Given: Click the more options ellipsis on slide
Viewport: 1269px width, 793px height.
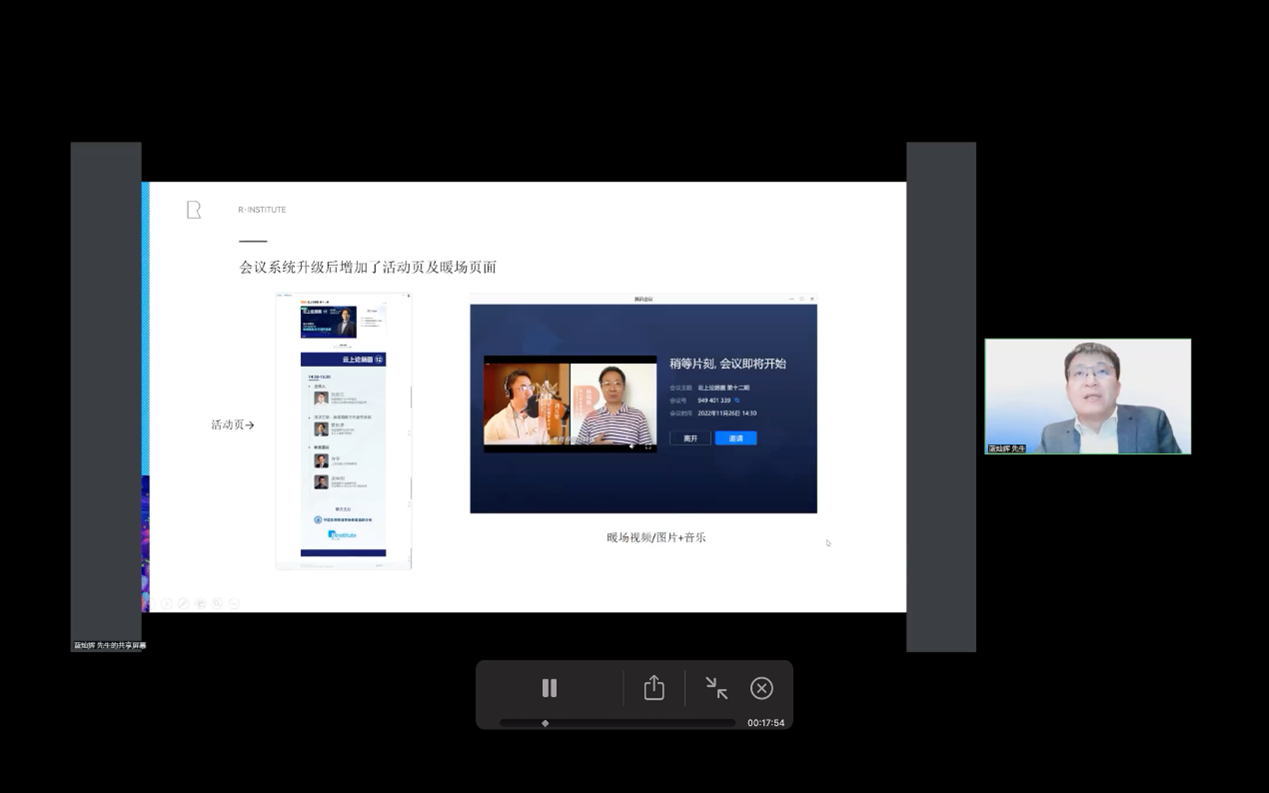Looking at the screenshot, I should pos(234,603).
